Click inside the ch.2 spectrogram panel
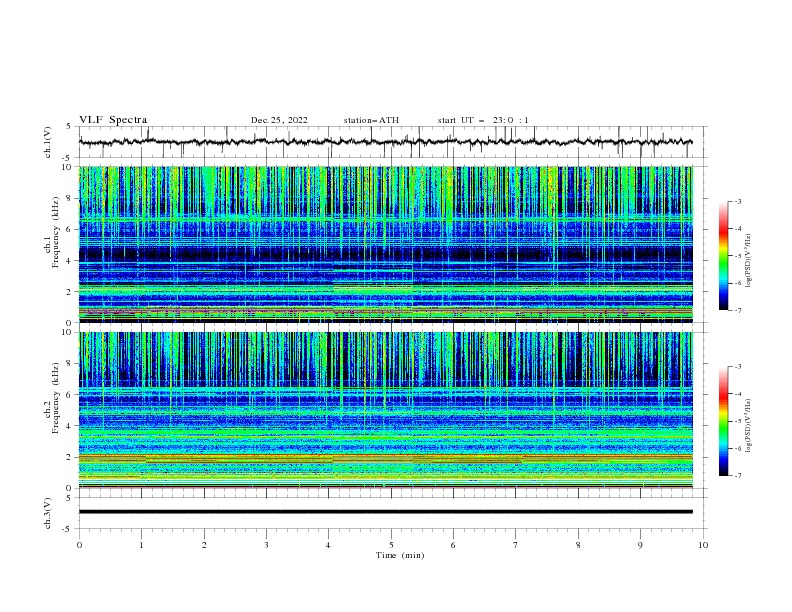The image size is (792, 612). 385,410
